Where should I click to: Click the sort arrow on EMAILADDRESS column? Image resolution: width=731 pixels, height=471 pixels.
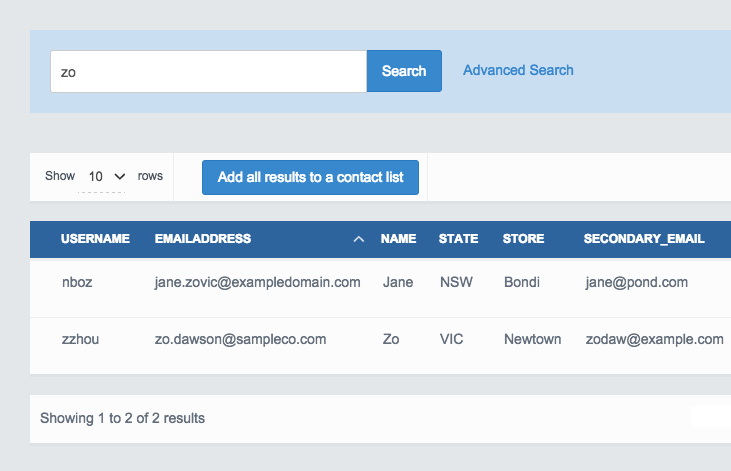[x=358, y=240]
